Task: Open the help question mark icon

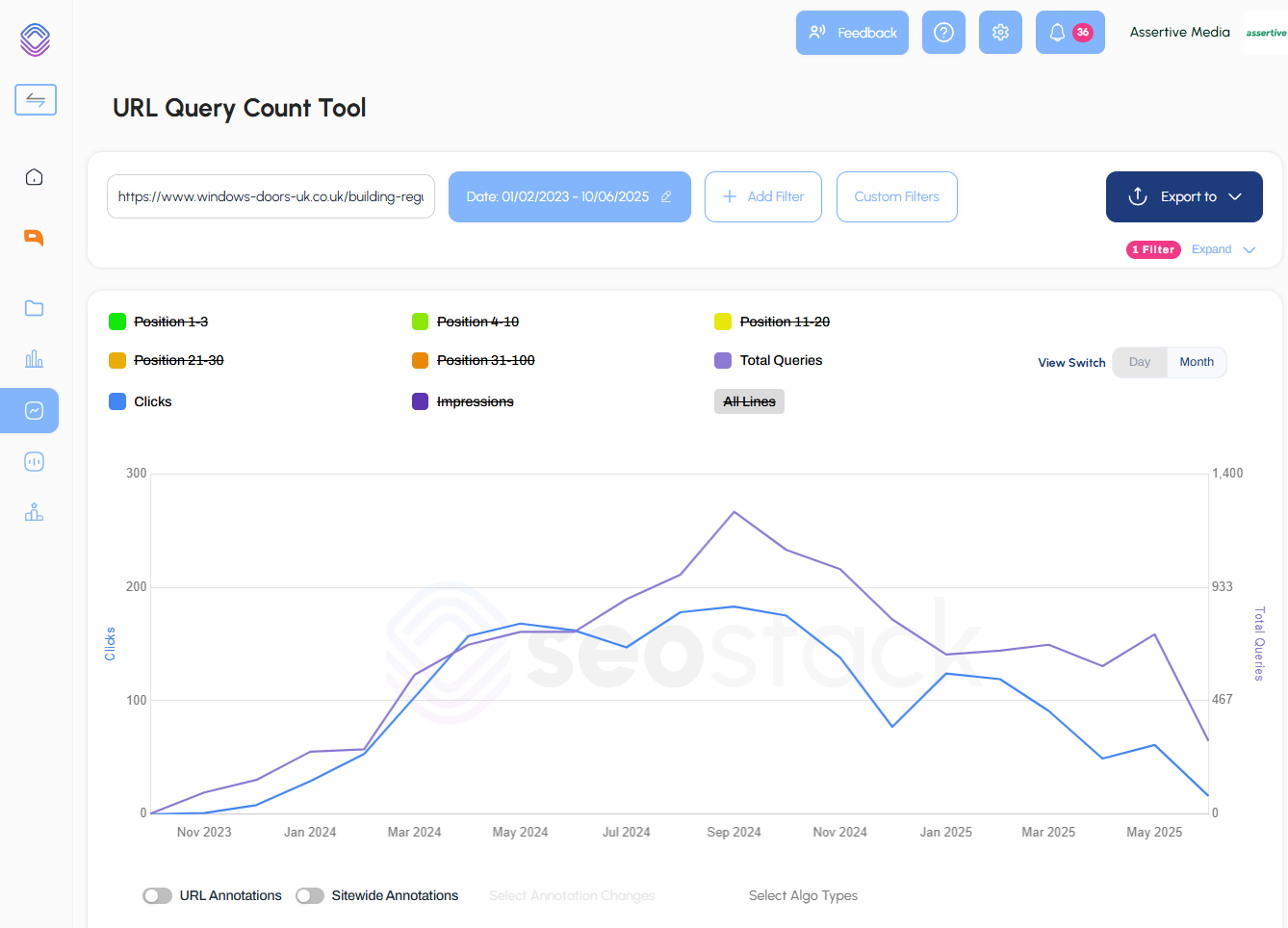Action: pyautogui.click(x=943, y=32)
